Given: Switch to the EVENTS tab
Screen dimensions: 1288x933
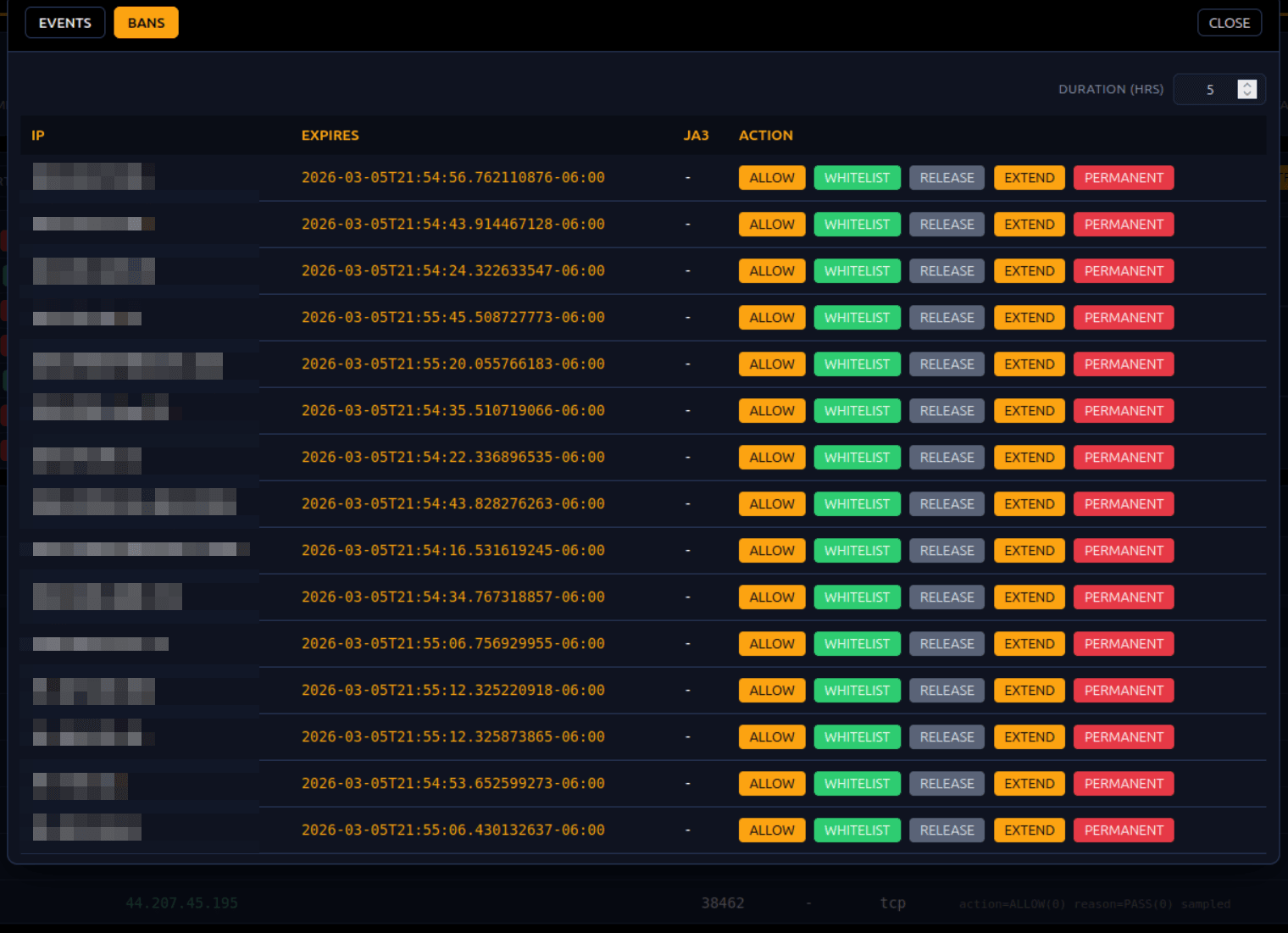Looking at the screenshot, I should [64, 22].
